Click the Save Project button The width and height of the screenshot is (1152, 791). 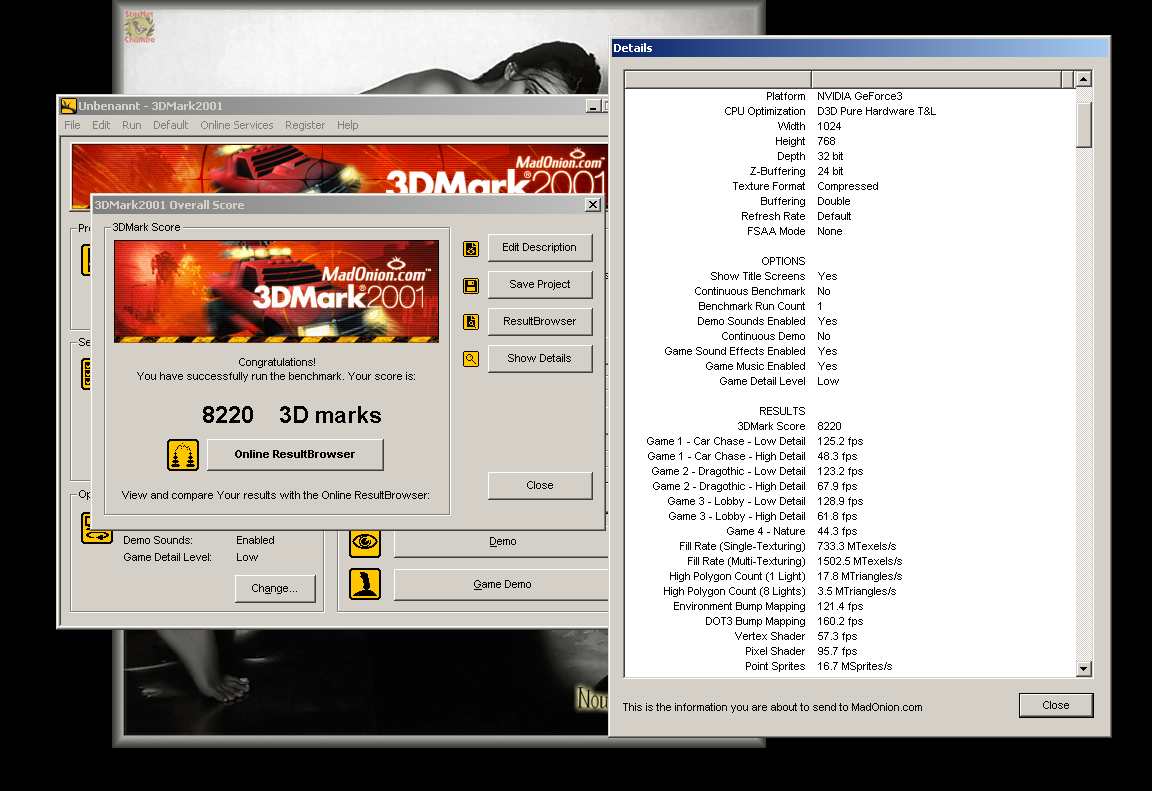pyautogui.click(x=539, y=284)
